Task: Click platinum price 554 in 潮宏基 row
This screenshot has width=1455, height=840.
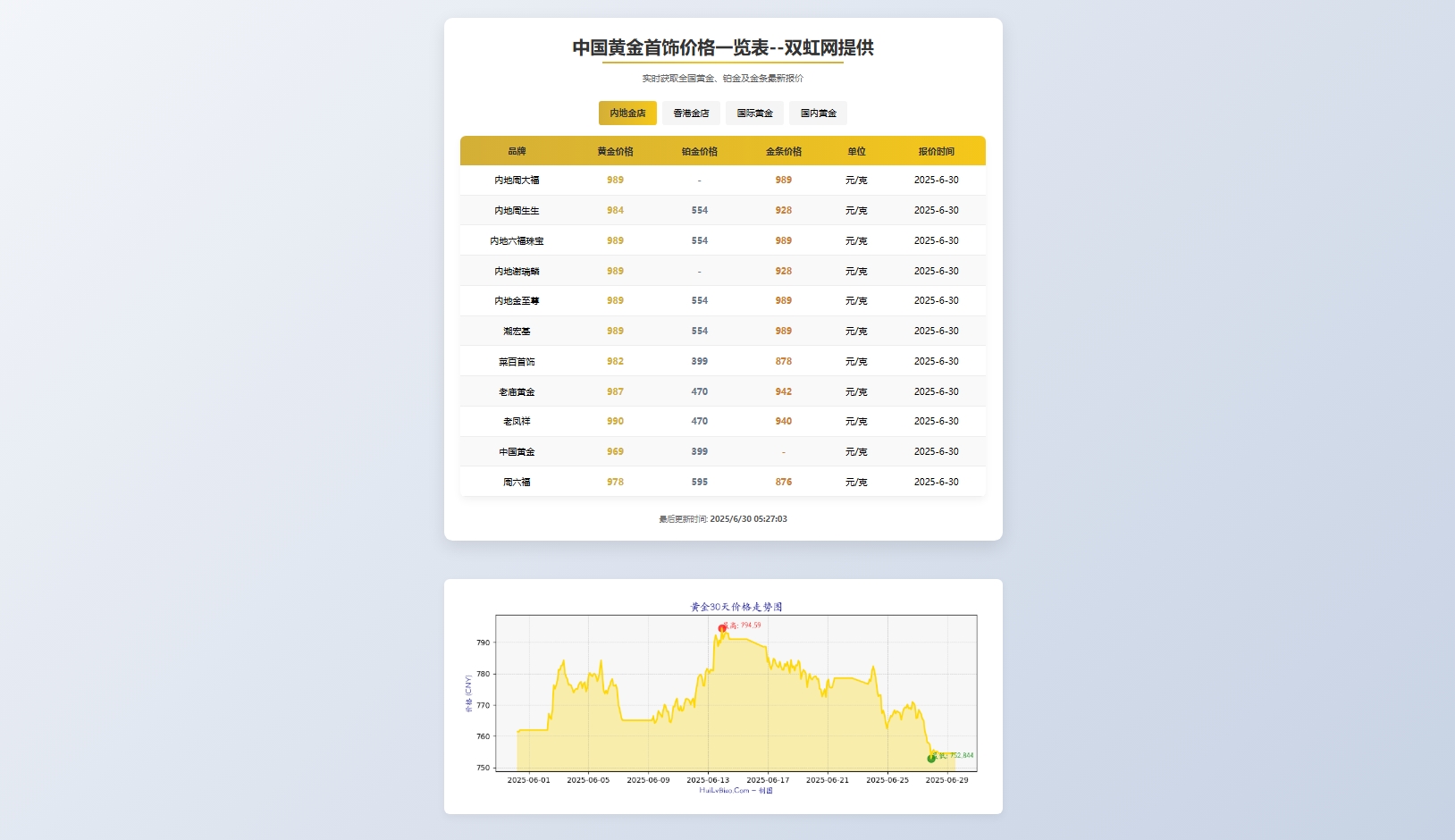Action: 699,332
